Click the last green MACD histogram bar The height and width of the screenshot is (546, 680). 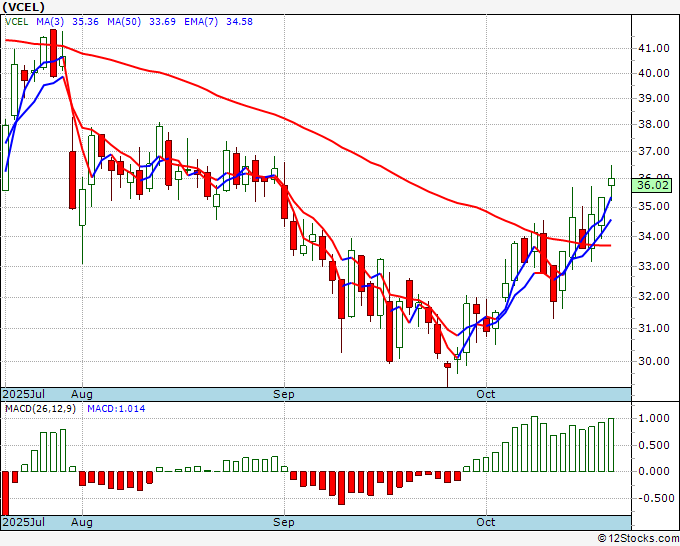coord(611,445)
